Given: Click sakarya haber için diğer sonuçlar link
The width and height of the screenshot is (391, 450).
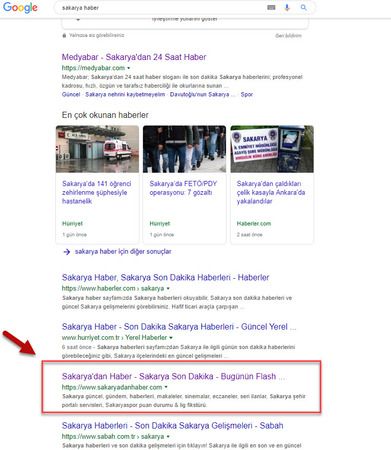Looking at the screenshot, I should click(123, 252).
